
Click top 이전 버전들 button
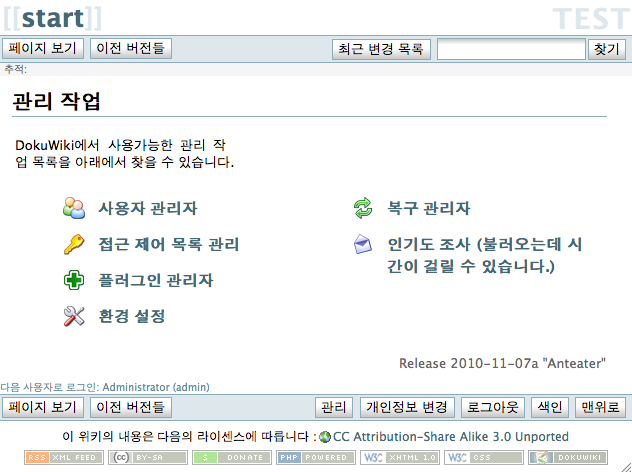tap(131, 48)
